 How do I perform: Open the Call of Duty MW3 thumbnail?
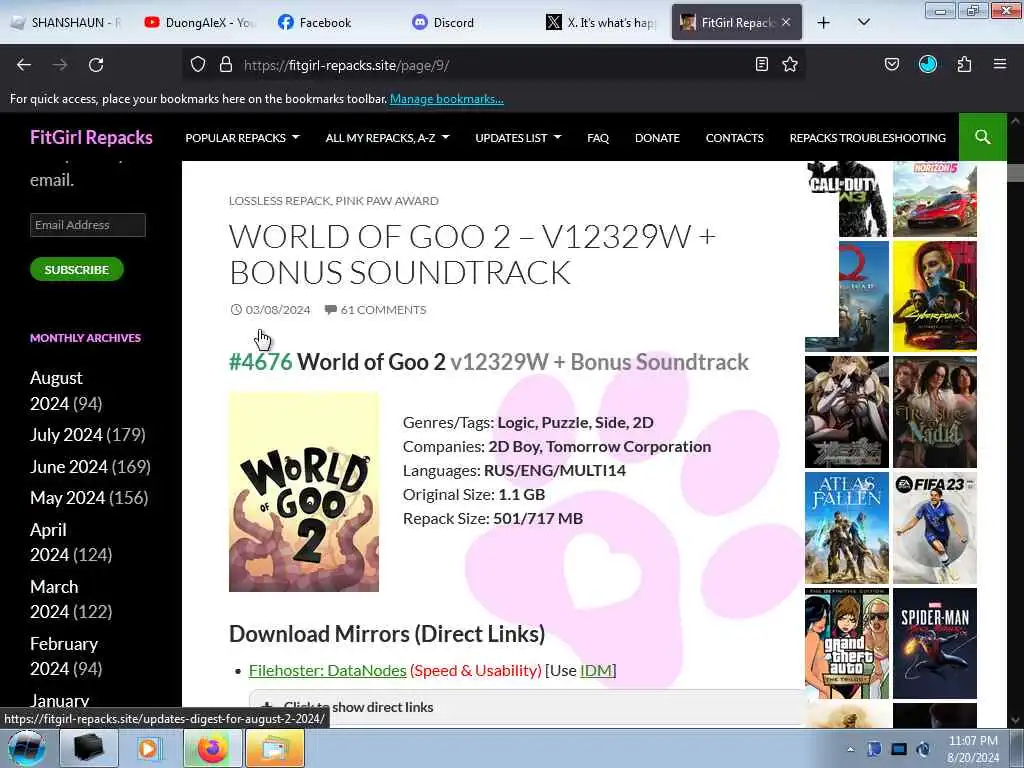pos(846,199)
